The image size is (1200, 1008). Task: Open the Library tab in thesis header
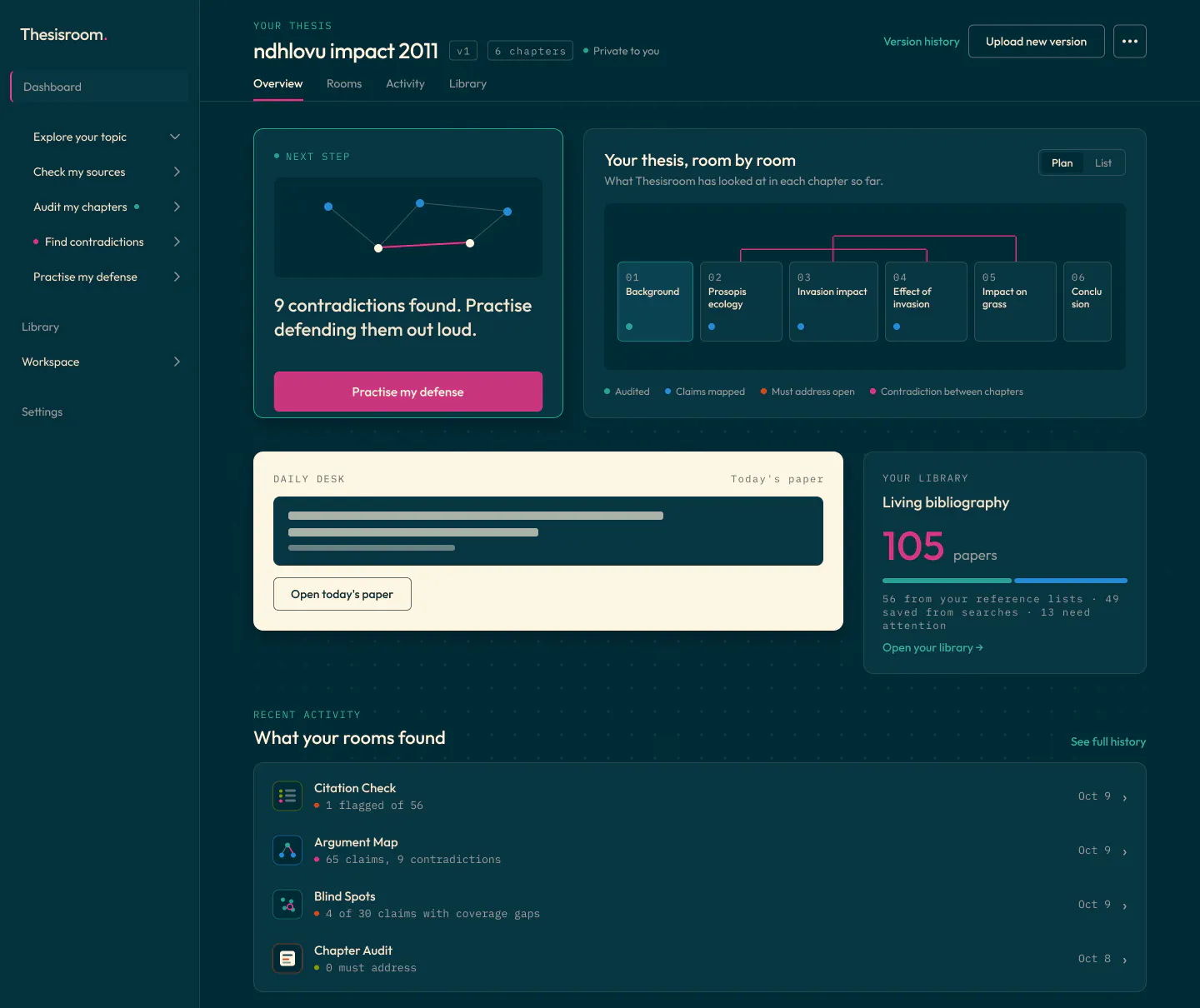(467, 83)
